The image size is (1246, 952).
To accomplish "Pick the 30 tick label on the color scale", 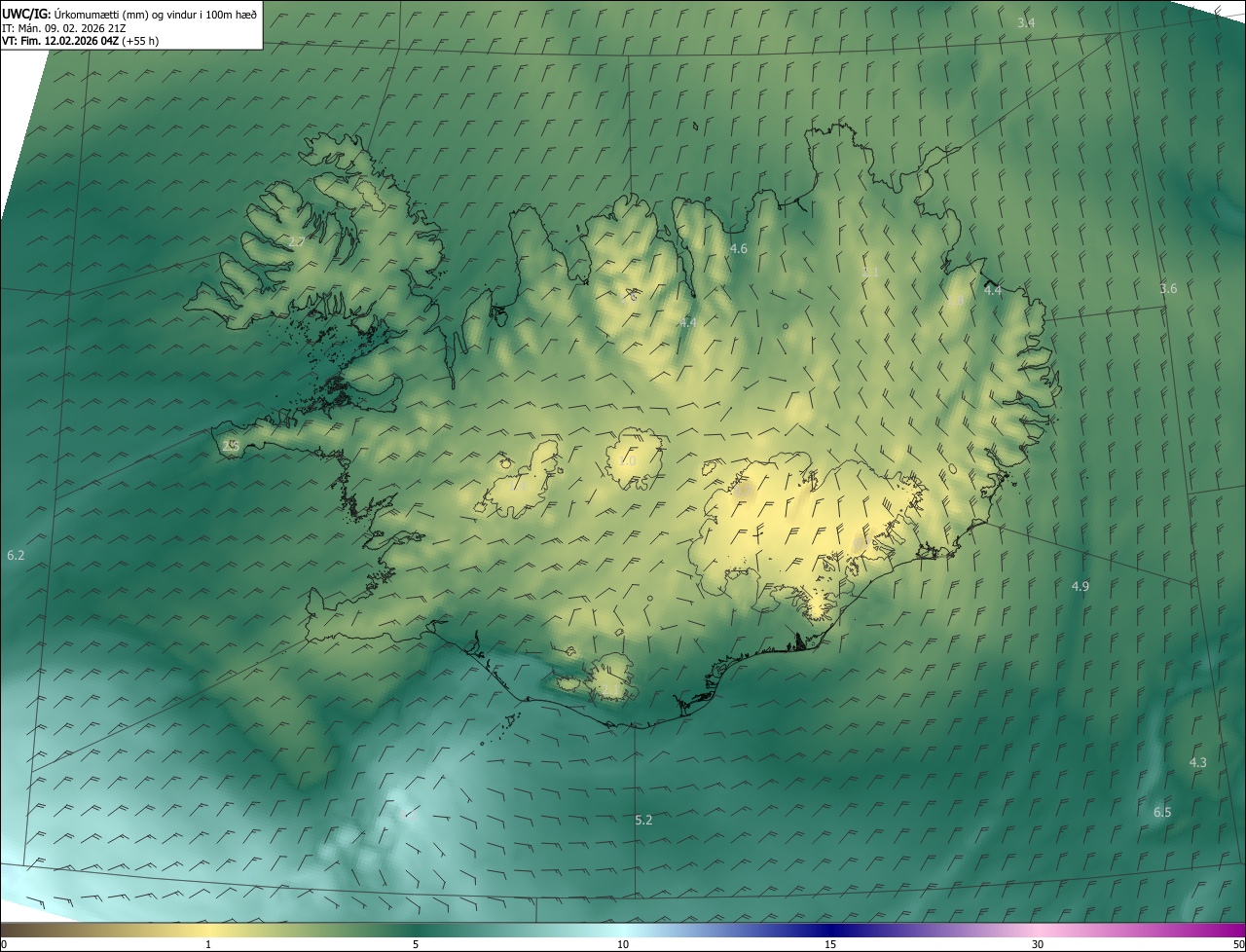I will point(1038,944).
